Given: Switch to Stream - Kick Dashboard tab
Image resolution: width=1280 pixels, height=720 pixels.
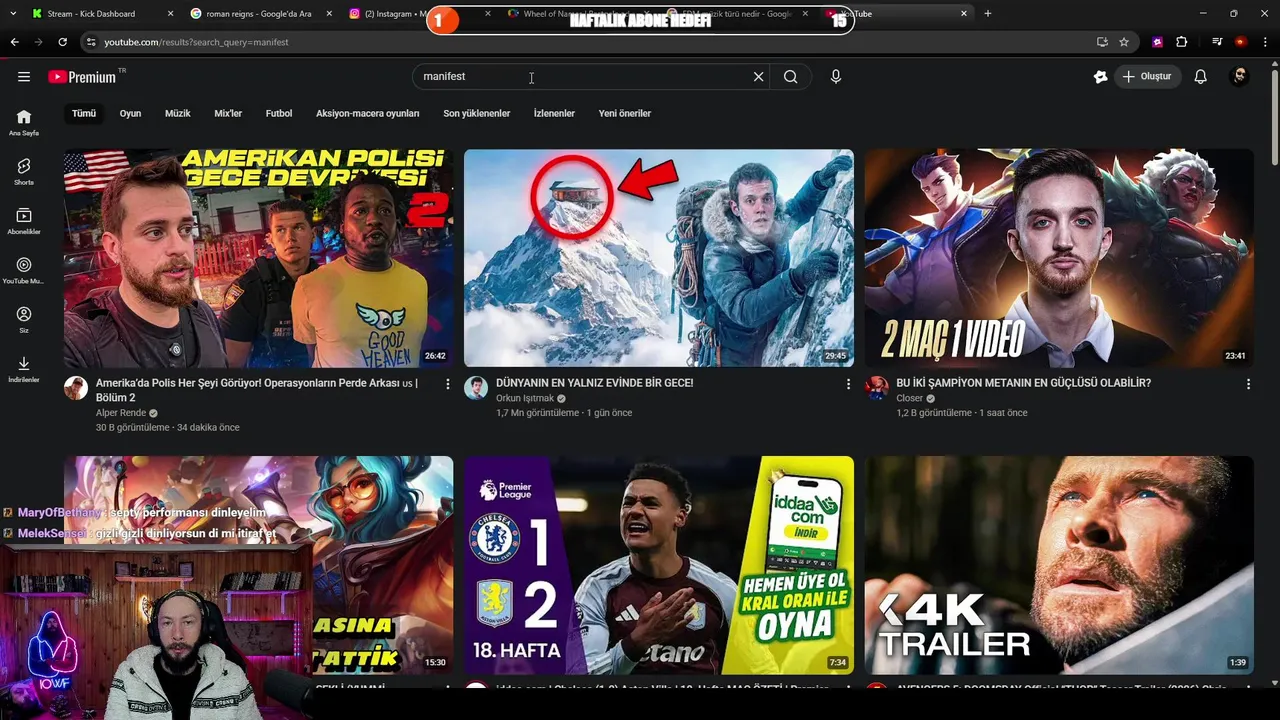Looking at the screenshot, I should pos(101,14).
